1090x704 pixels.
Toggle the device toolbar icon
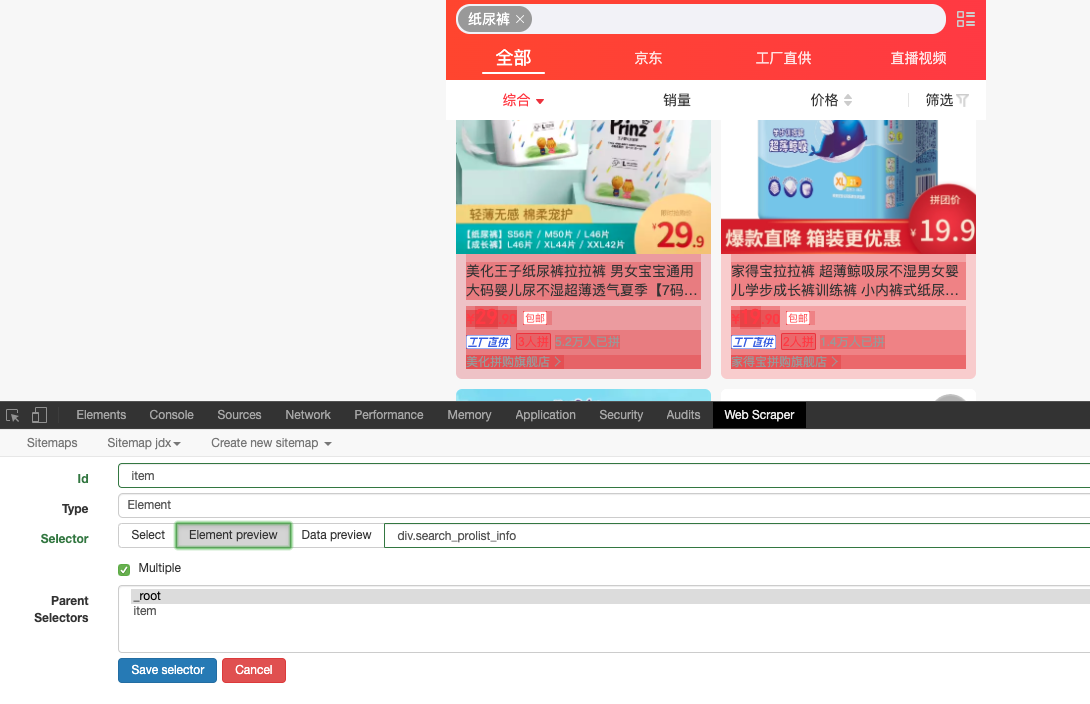[40, 415]
